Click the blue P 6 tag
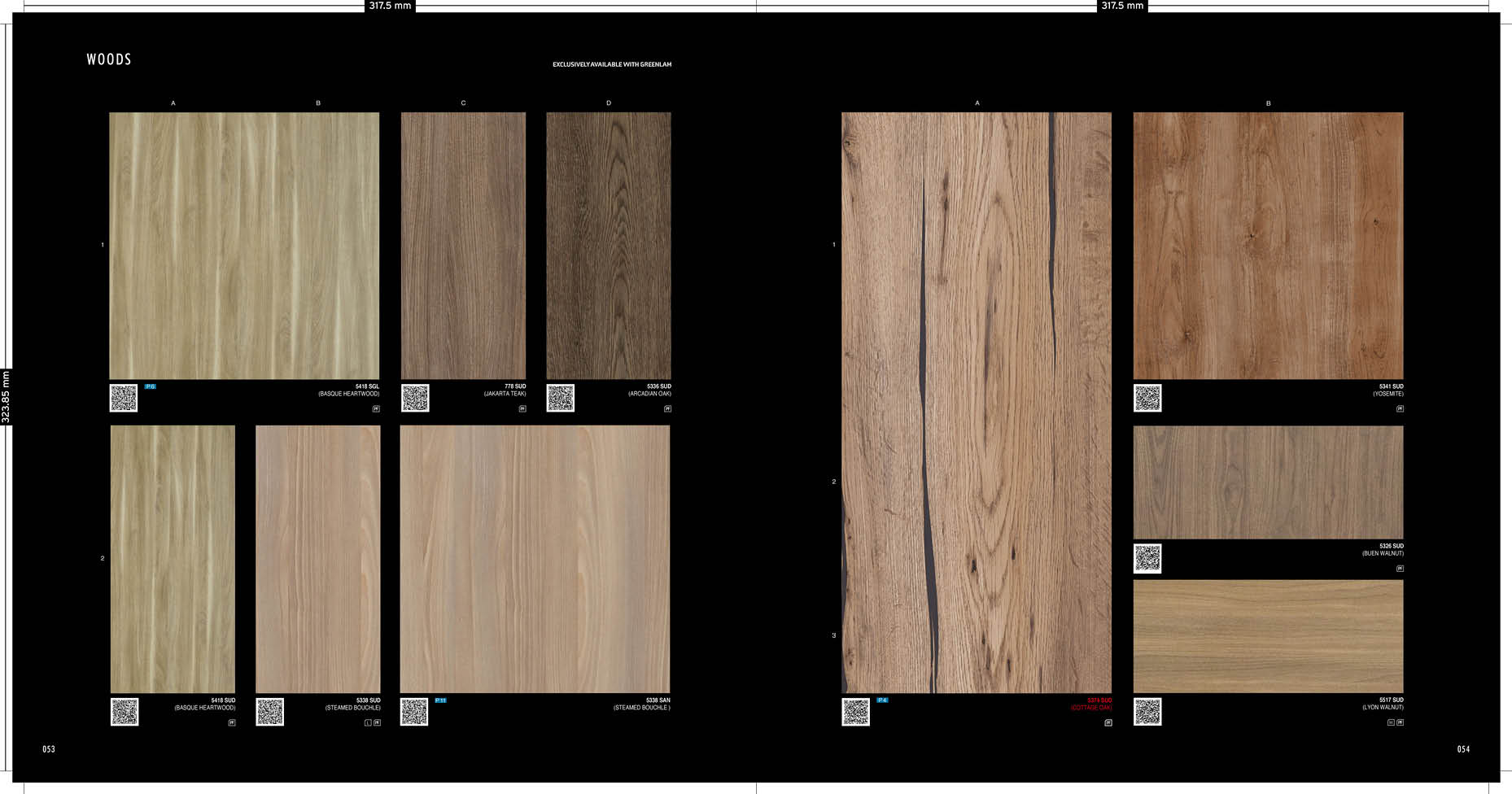Screen dimensions: 1512x794 150,386
